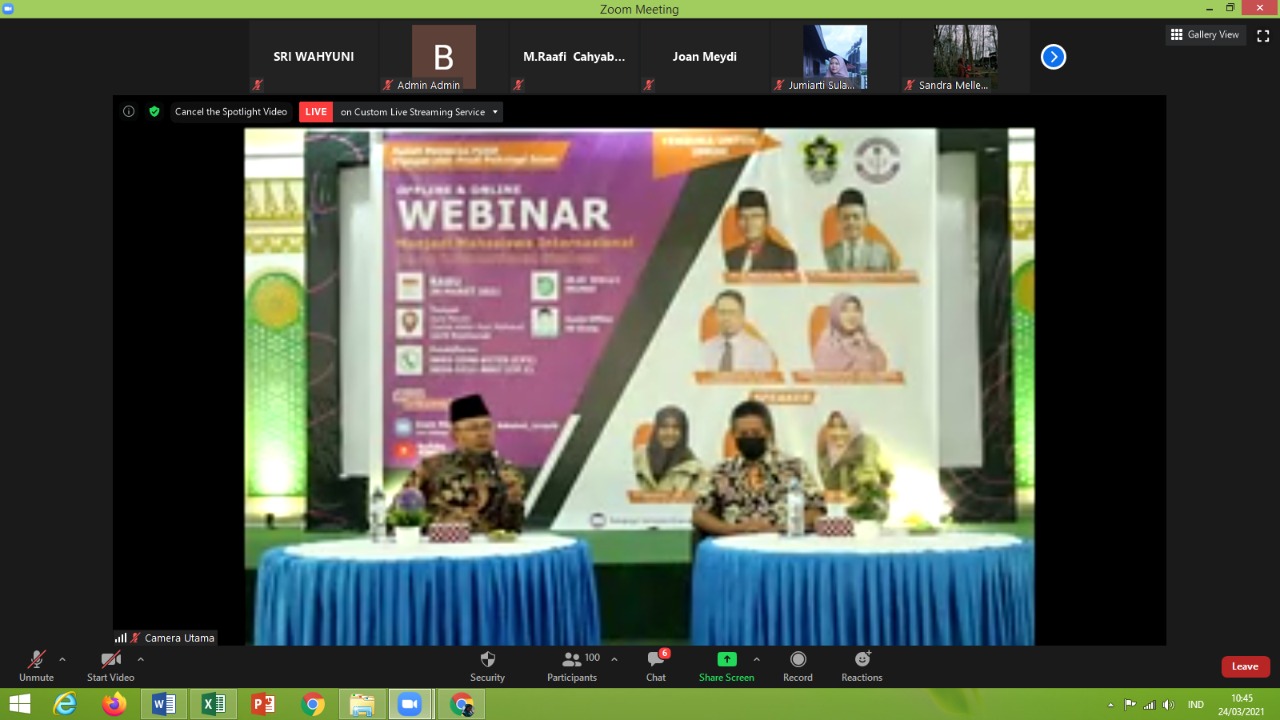Select Admin Admin participant tile

[x=443, y=58]
